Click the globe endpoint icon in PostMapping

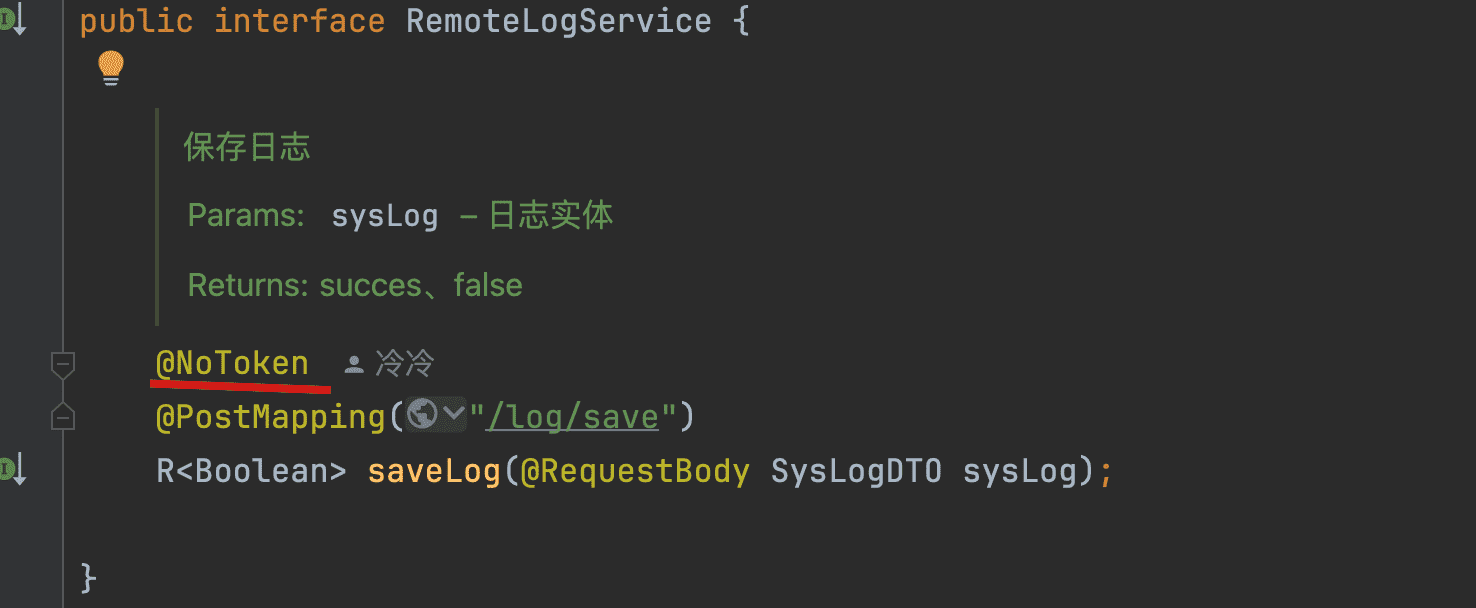(423, 415)
